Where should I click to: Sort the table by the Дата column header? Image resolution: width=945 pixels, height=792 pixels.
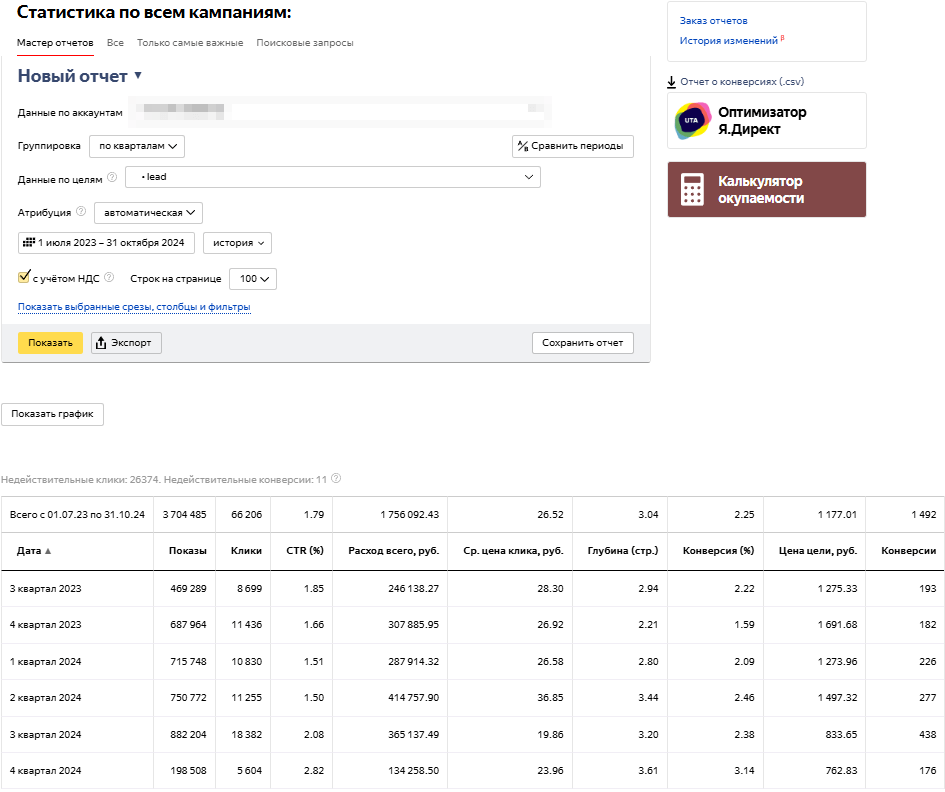tap(31, 551)
